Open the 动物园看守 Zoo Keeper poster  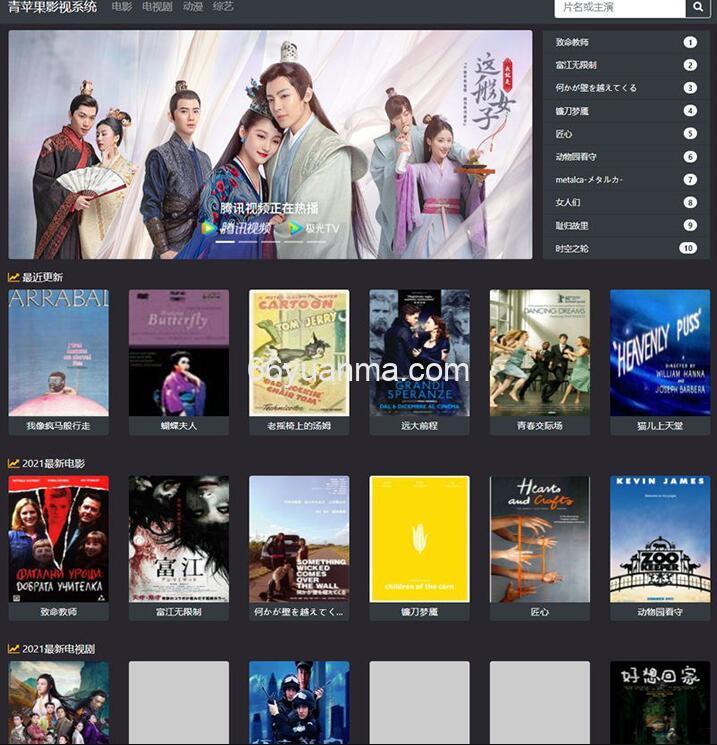(x=660, y=538)
